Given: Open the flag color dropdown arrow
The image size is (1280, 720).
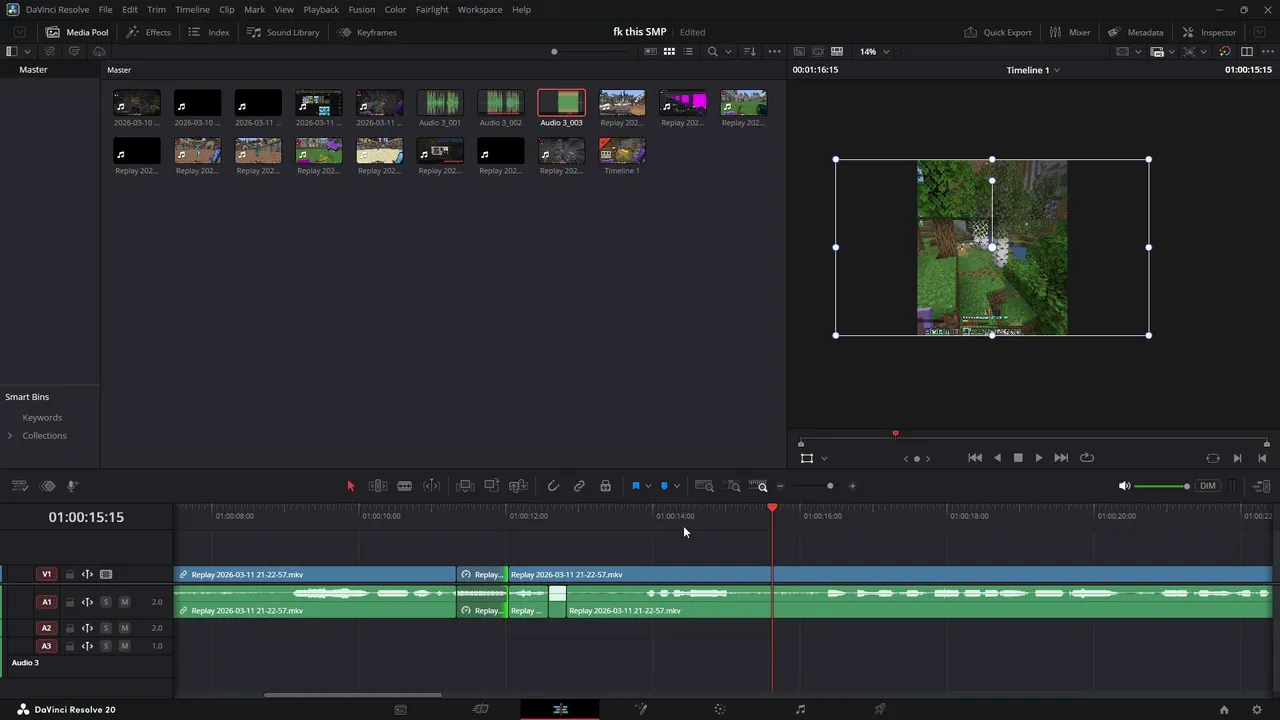Looking at the screenshot, I should point(648,486).
